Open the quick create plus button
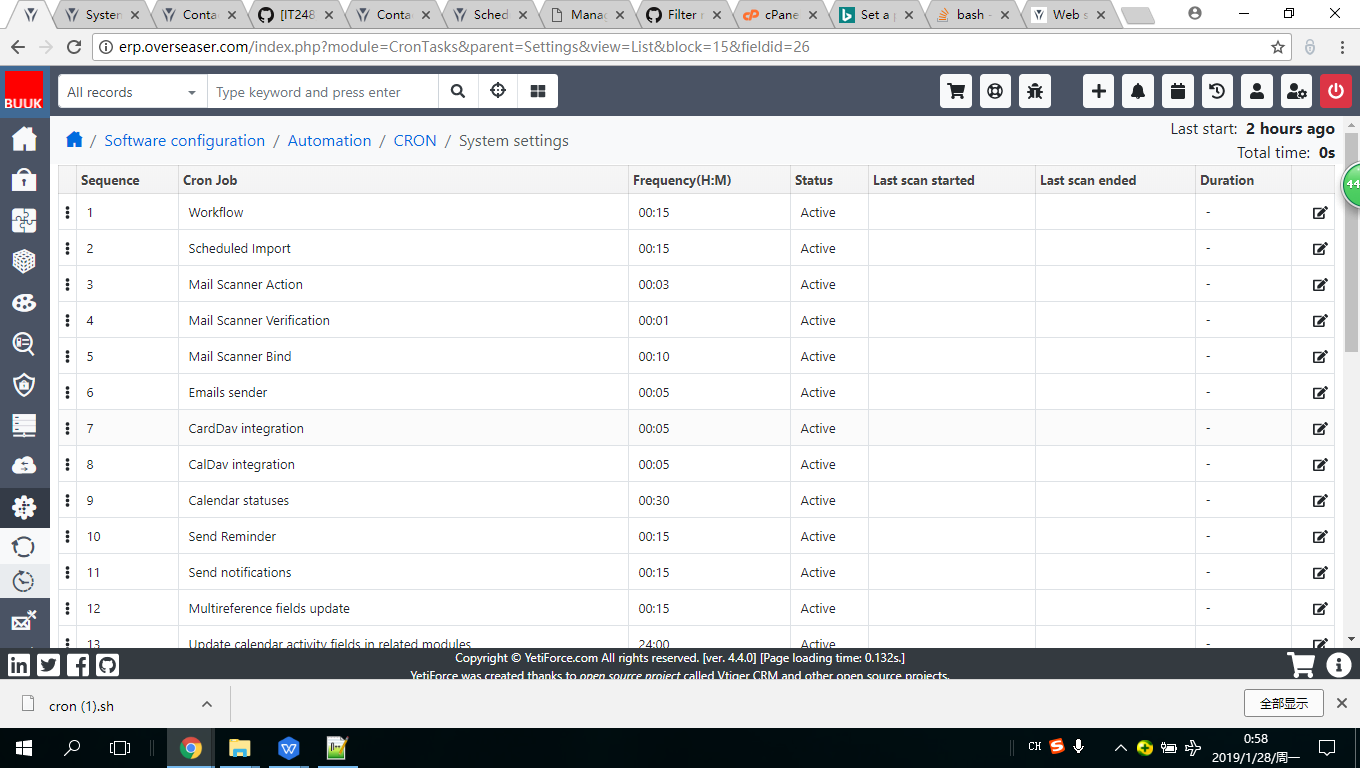The image size is (1360, 768). pos(1099,91)
